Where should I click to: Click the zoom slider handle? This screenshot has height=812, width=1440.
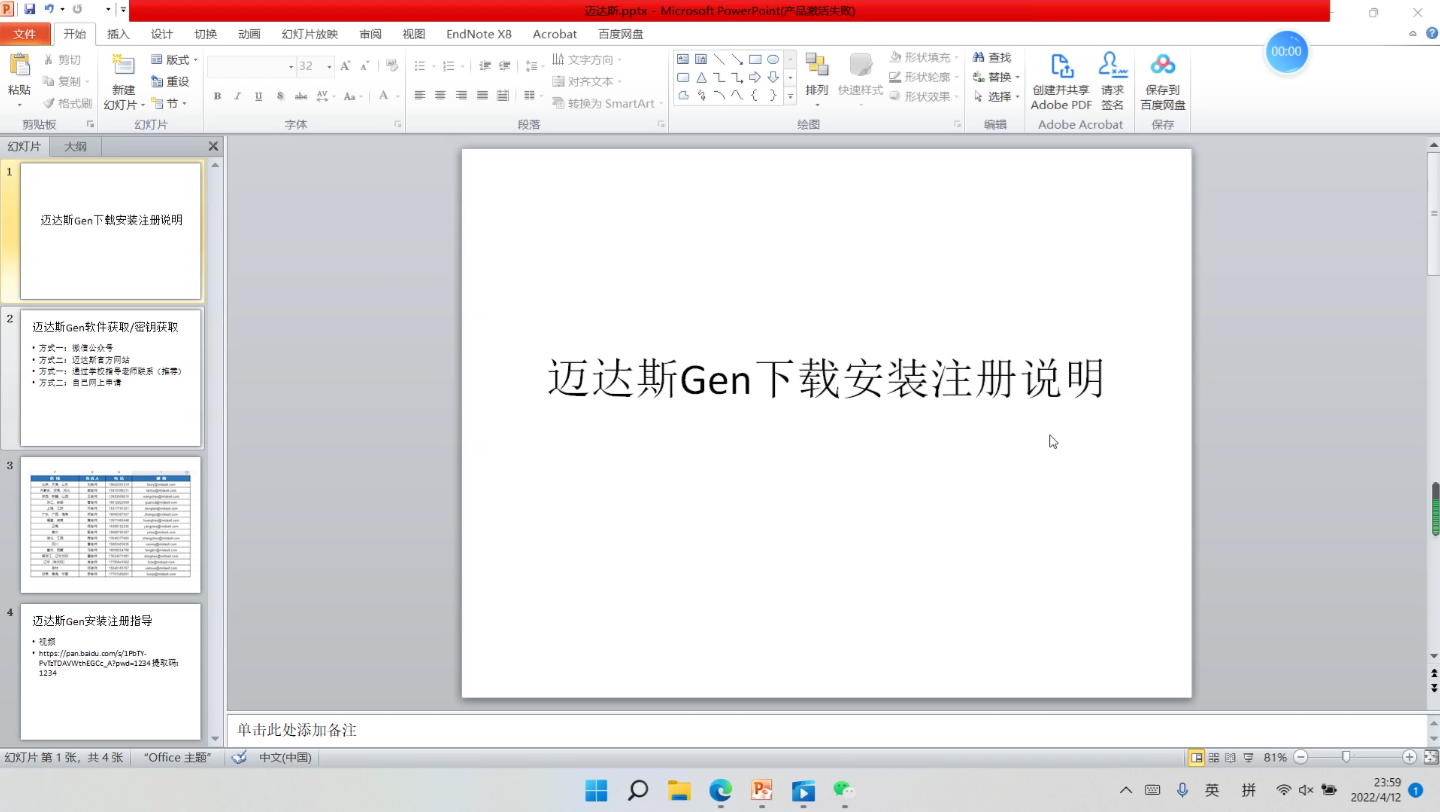1346,757
